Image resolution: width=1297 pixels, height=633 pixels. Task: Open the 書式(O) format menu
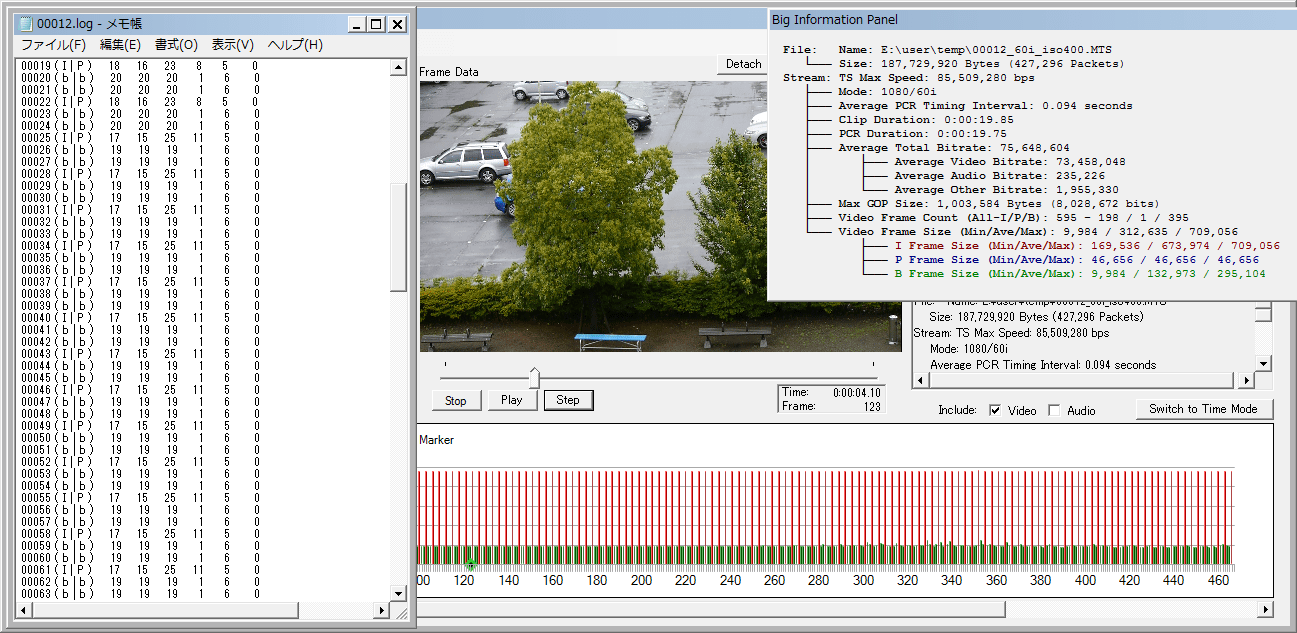click(x=176, y=45)
